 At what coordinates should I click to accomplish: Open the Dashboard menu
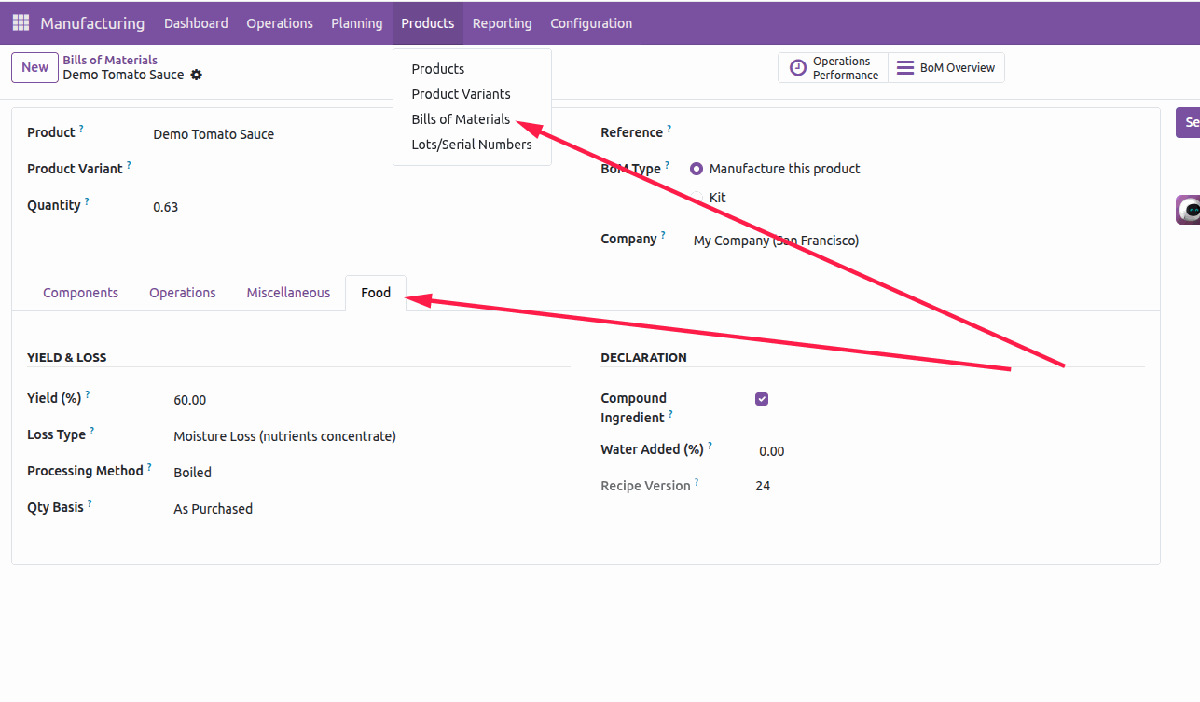pos(196,23)
